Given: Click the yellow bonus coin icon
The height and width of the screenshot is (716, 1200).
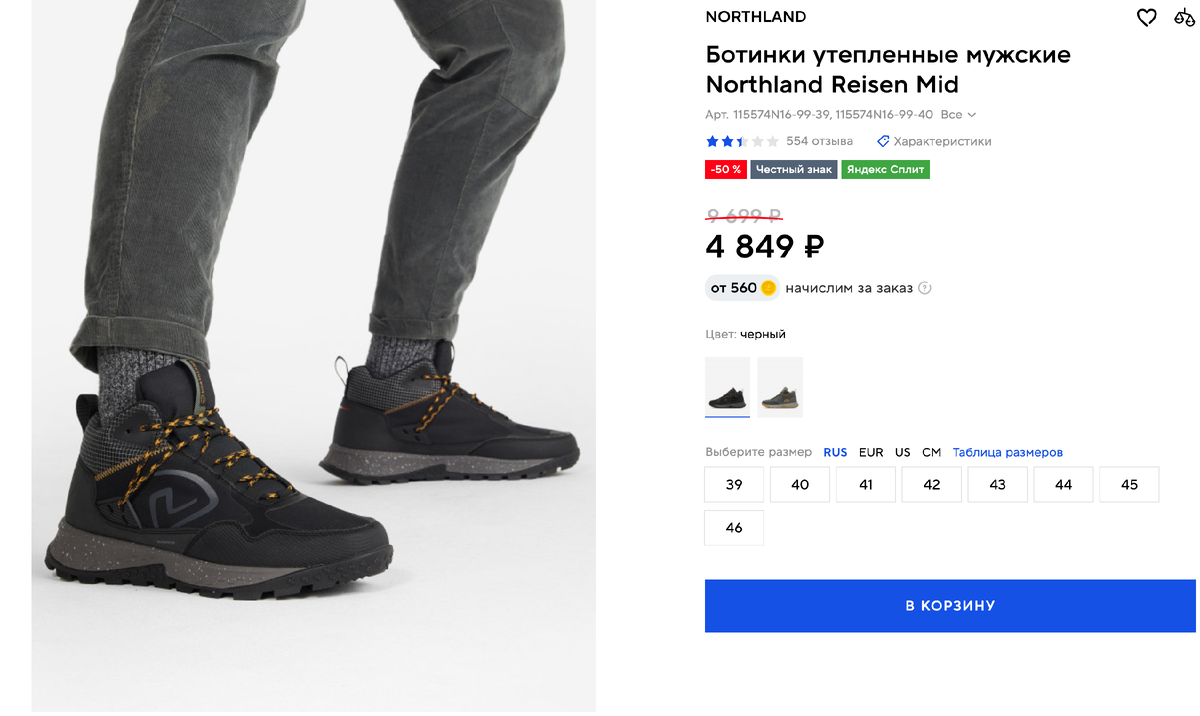Looking at the screenshot, I should 766,288.
